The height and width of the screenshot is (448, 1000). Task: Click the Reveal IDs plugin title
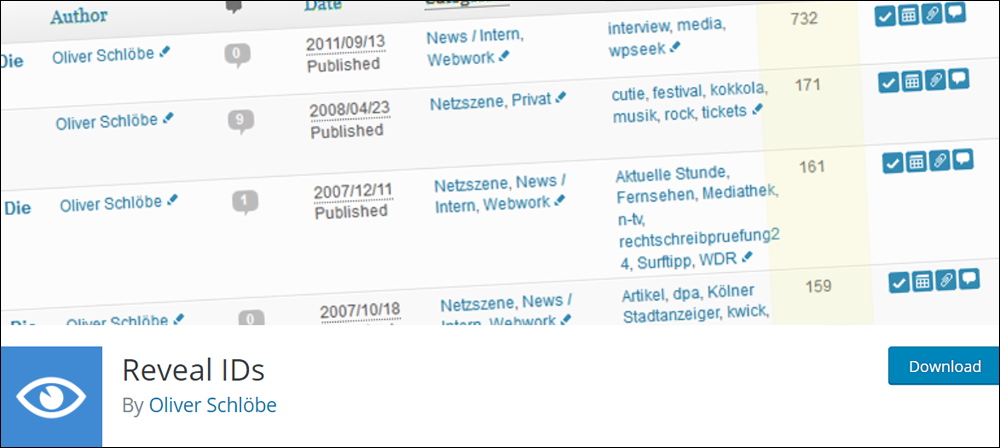pyautogui.click(x=194, y=370)
